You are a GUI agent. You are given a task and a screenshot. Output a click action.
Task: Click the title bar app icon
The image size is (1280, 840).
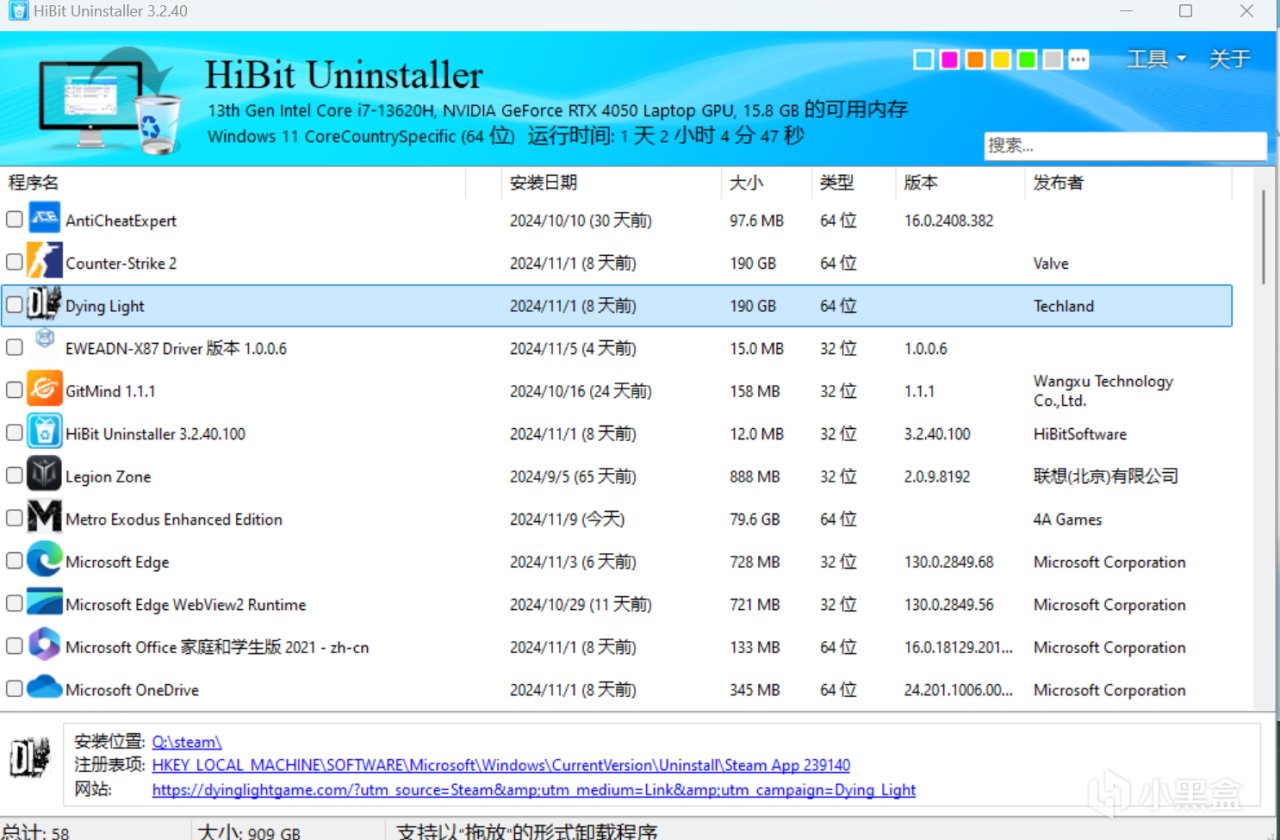17,11
